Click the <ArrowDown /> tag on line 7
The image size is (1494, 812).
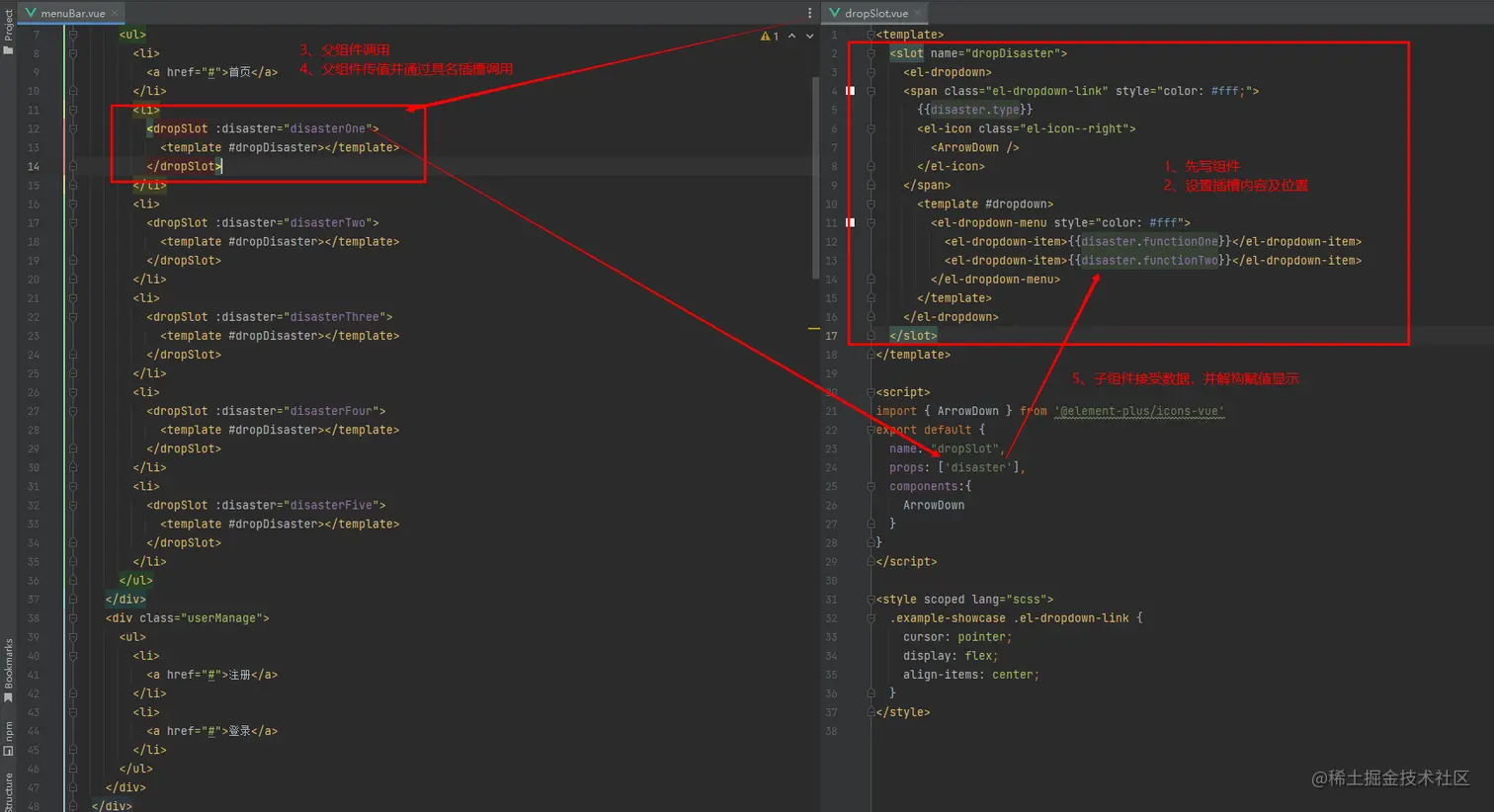[975, 147]
